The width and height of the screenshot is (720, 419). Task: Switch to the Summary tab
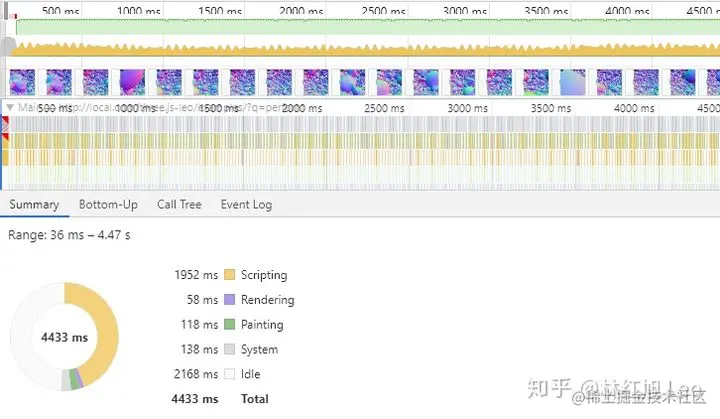34,204
